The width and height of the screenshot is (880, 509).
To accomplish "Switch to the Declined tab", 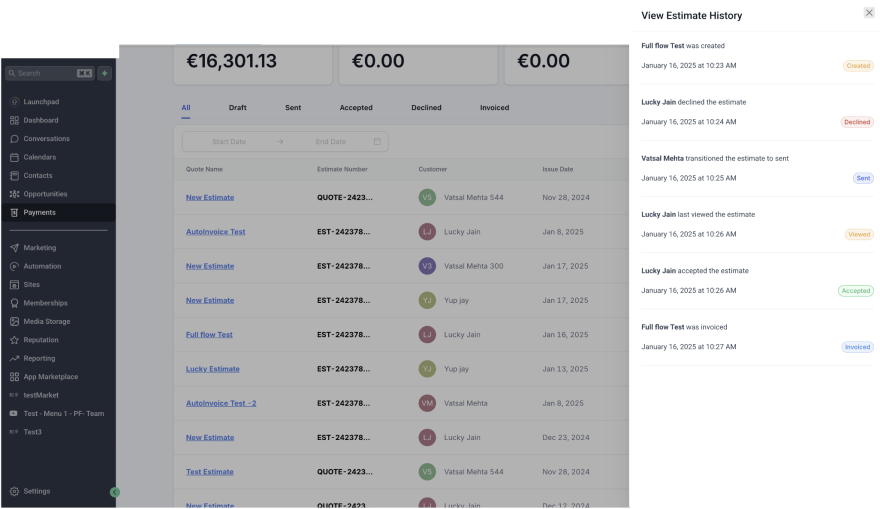I will coord(426,108).
